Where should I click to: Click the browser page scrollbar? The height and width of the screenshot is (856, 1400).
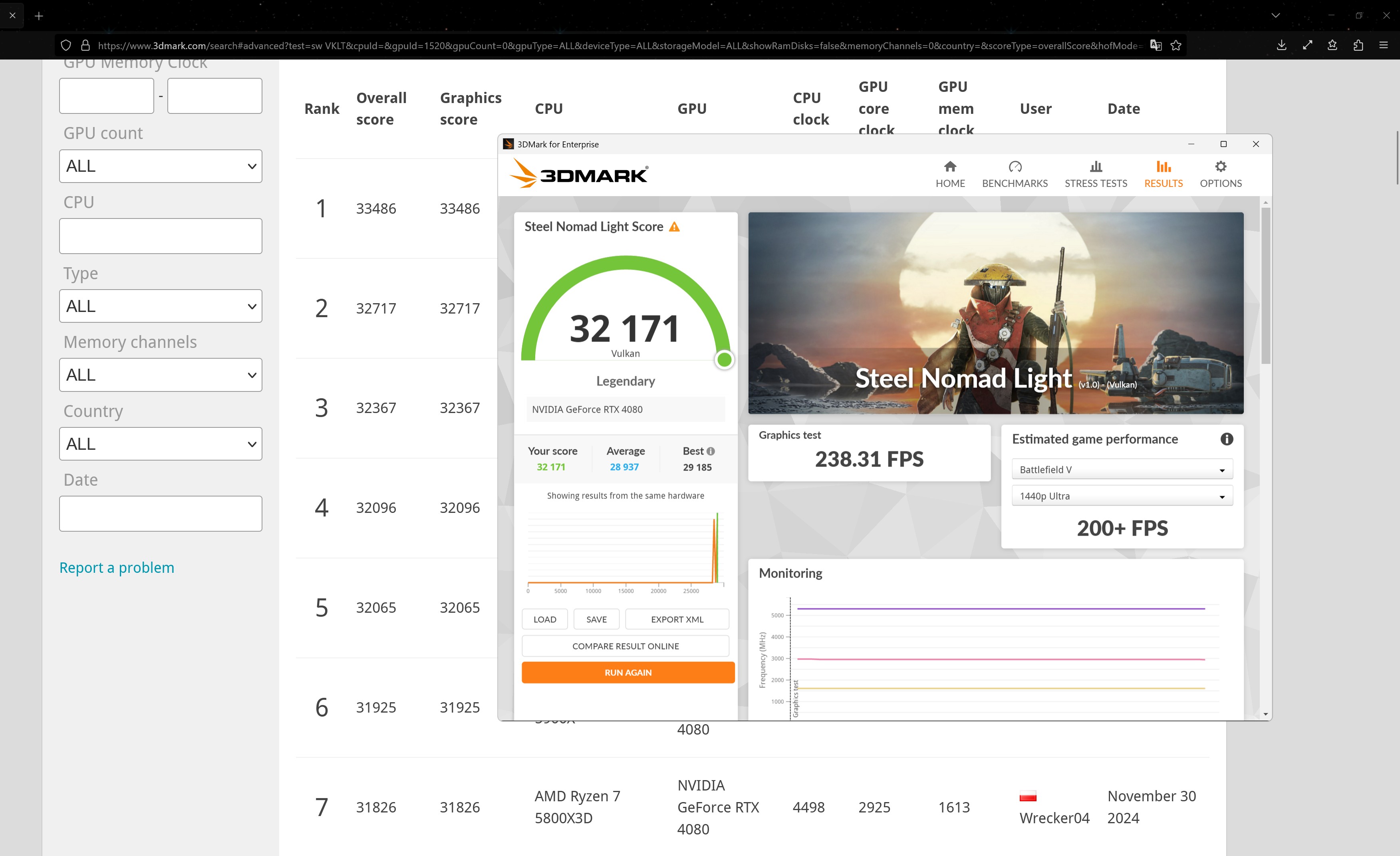point(1397,157)
